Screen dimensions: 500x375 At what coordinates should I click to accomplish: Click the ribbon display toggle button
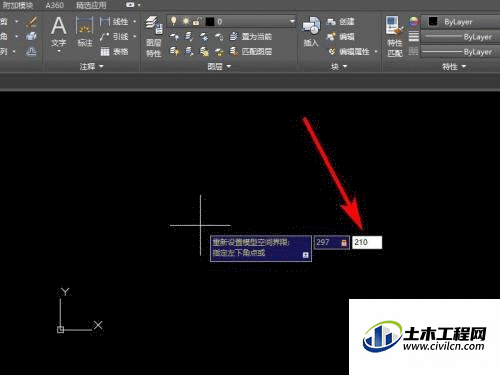130,5
